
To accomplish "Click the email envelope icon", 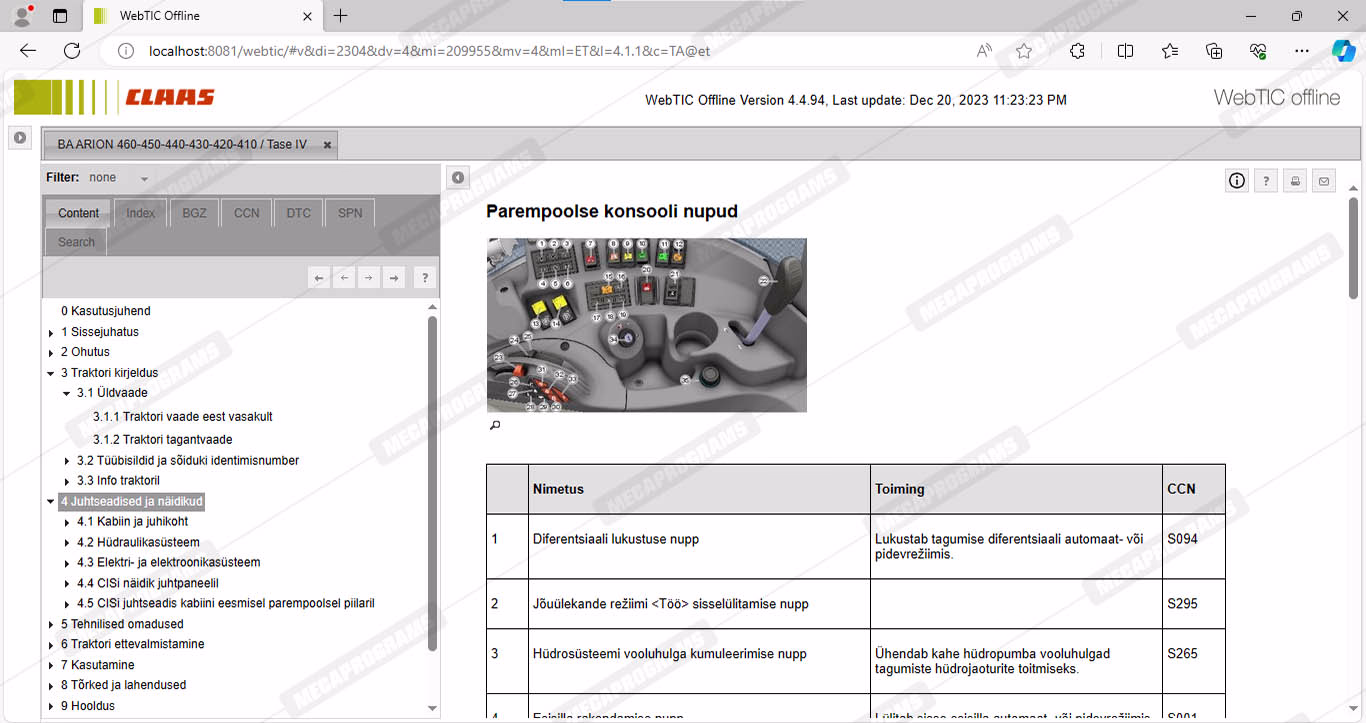I will point(1324,181).
